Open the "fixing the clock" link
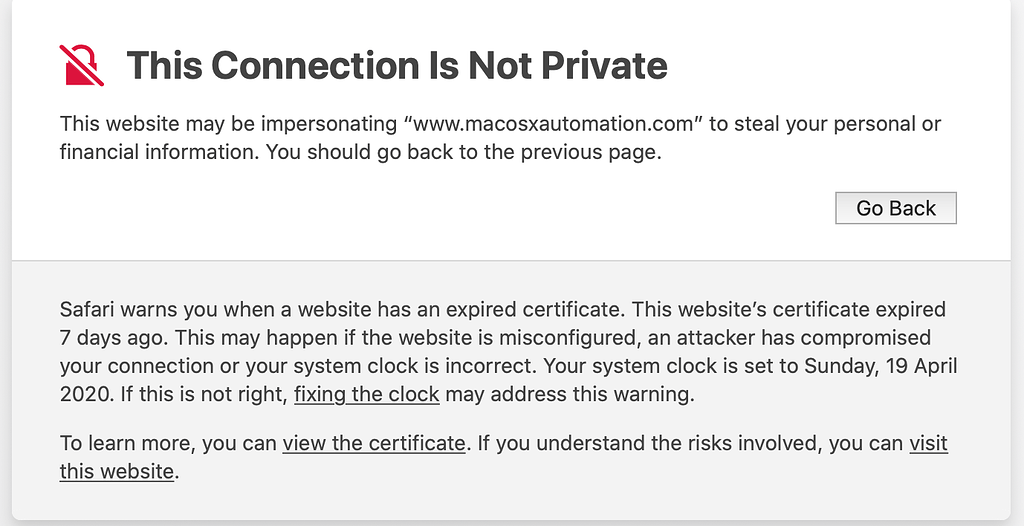Image resolution: width=1024 pixels, height=526 pixels. pos(366,394)
